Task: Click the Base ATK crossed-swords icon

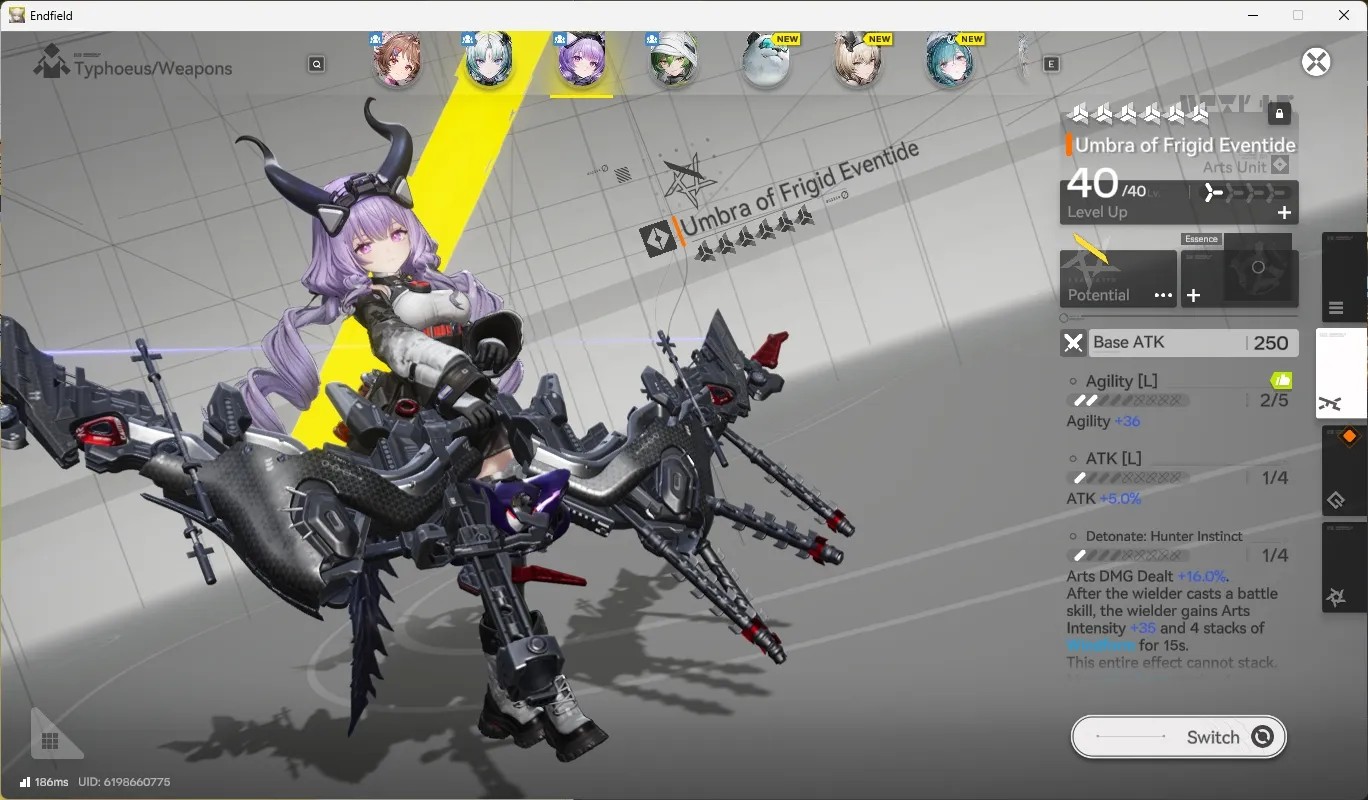Action: point(1073,343)
